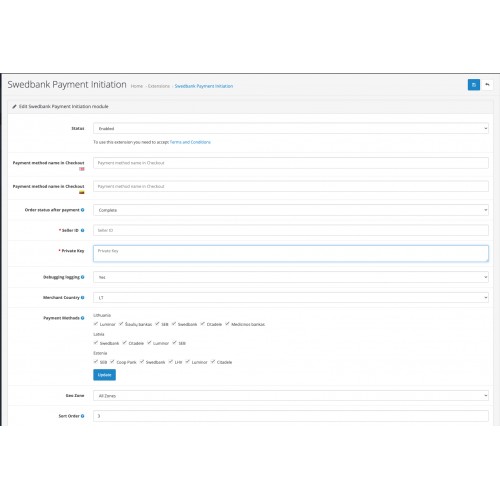The width and height of the screenshot is (500, 500).
Task: Click the help icon beside Sort Order
Action: click(82, 416)
